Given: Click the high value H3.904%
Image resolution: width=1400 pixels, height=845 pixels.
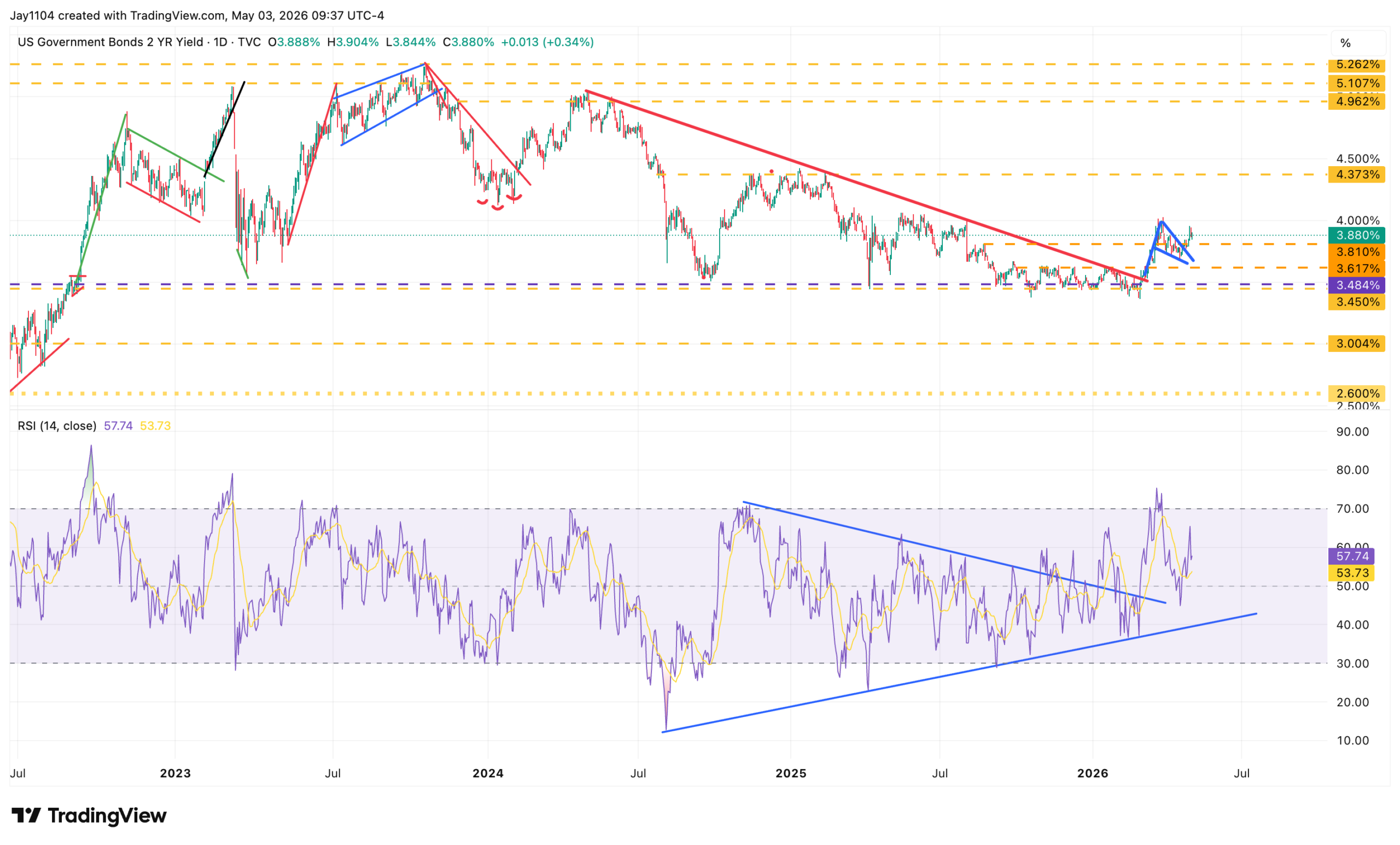Looking at the screenshot, I should tap(353, 42).
